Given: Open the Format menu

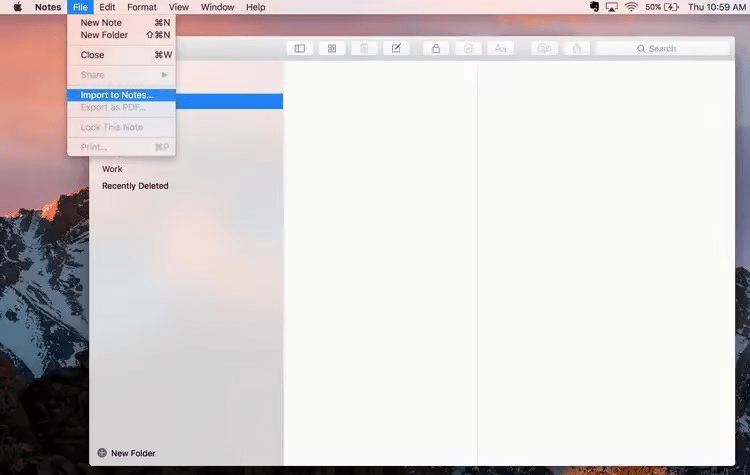Looking at the screenshot, I should click(142, 7).
